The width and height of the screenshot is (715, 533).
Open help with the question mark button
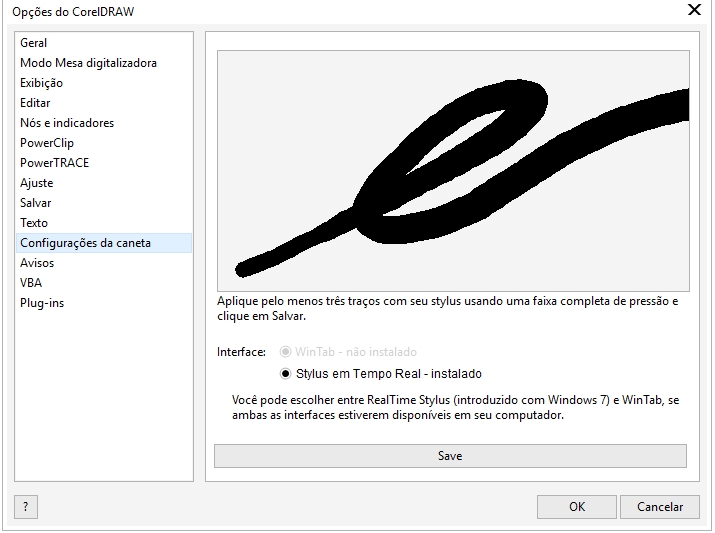click(26, 507)
